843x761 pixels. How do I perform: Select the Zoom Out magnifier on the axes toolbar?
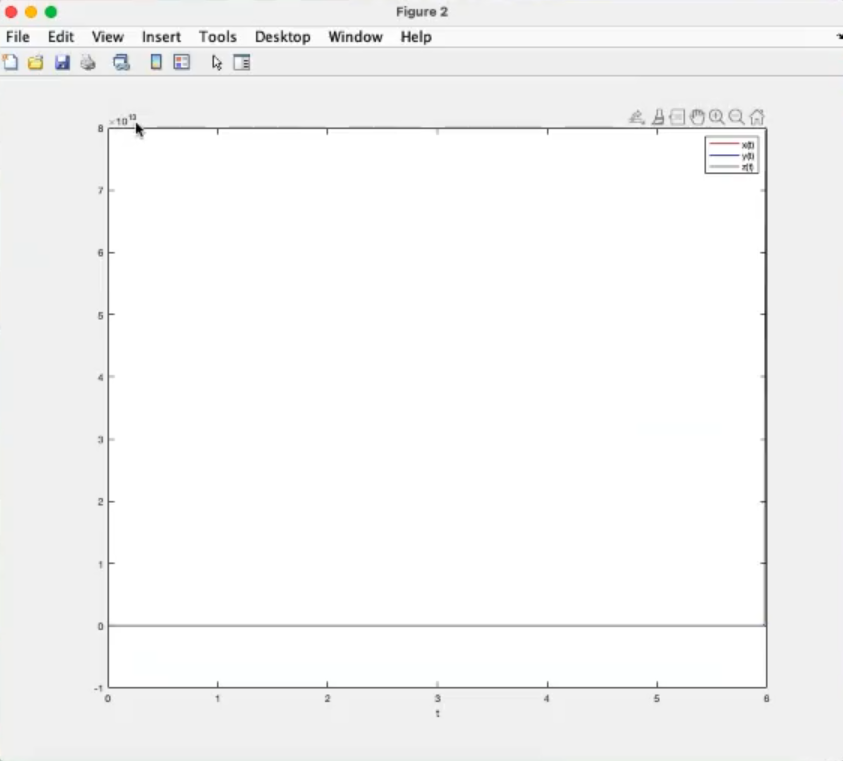tap(737, 117)
